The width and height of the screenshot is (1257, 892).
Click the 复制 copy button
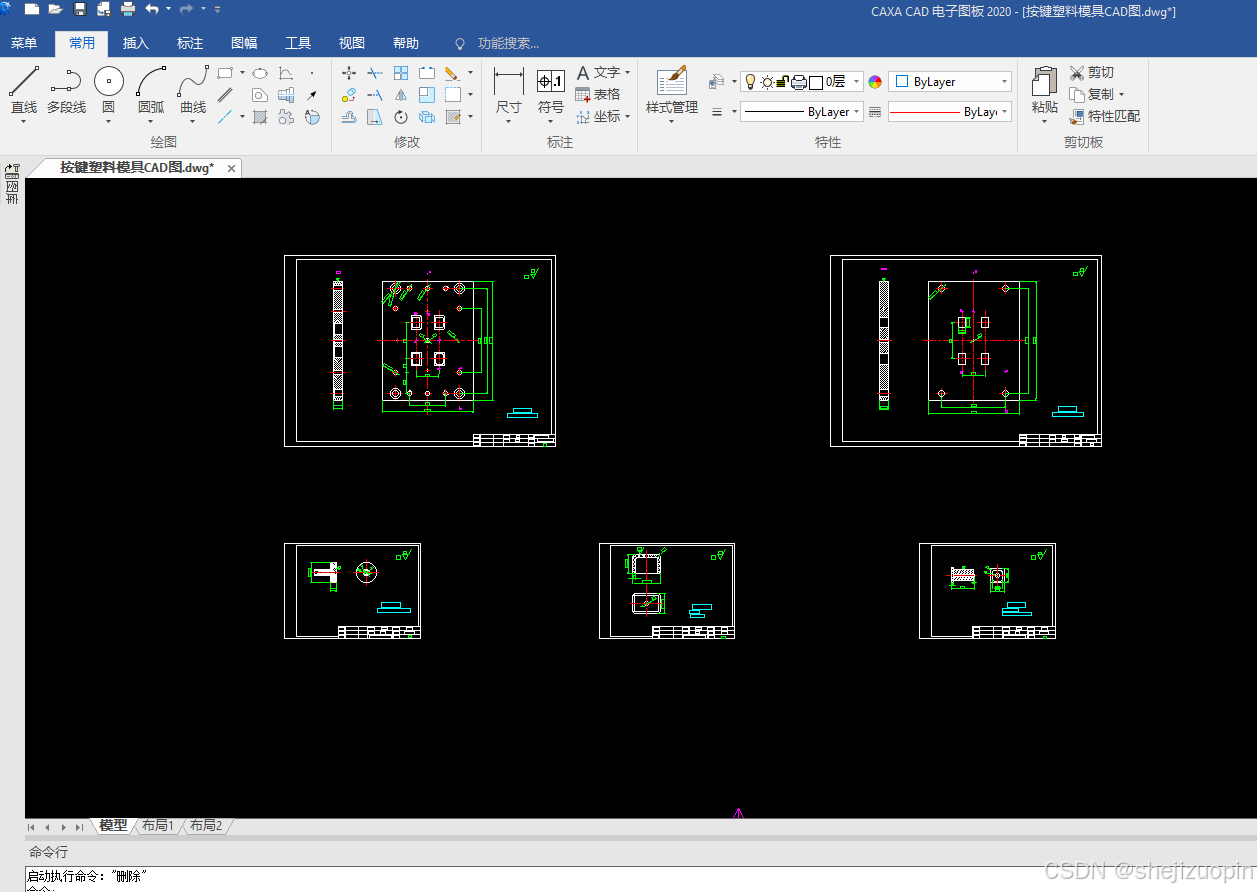(1091, 94)
